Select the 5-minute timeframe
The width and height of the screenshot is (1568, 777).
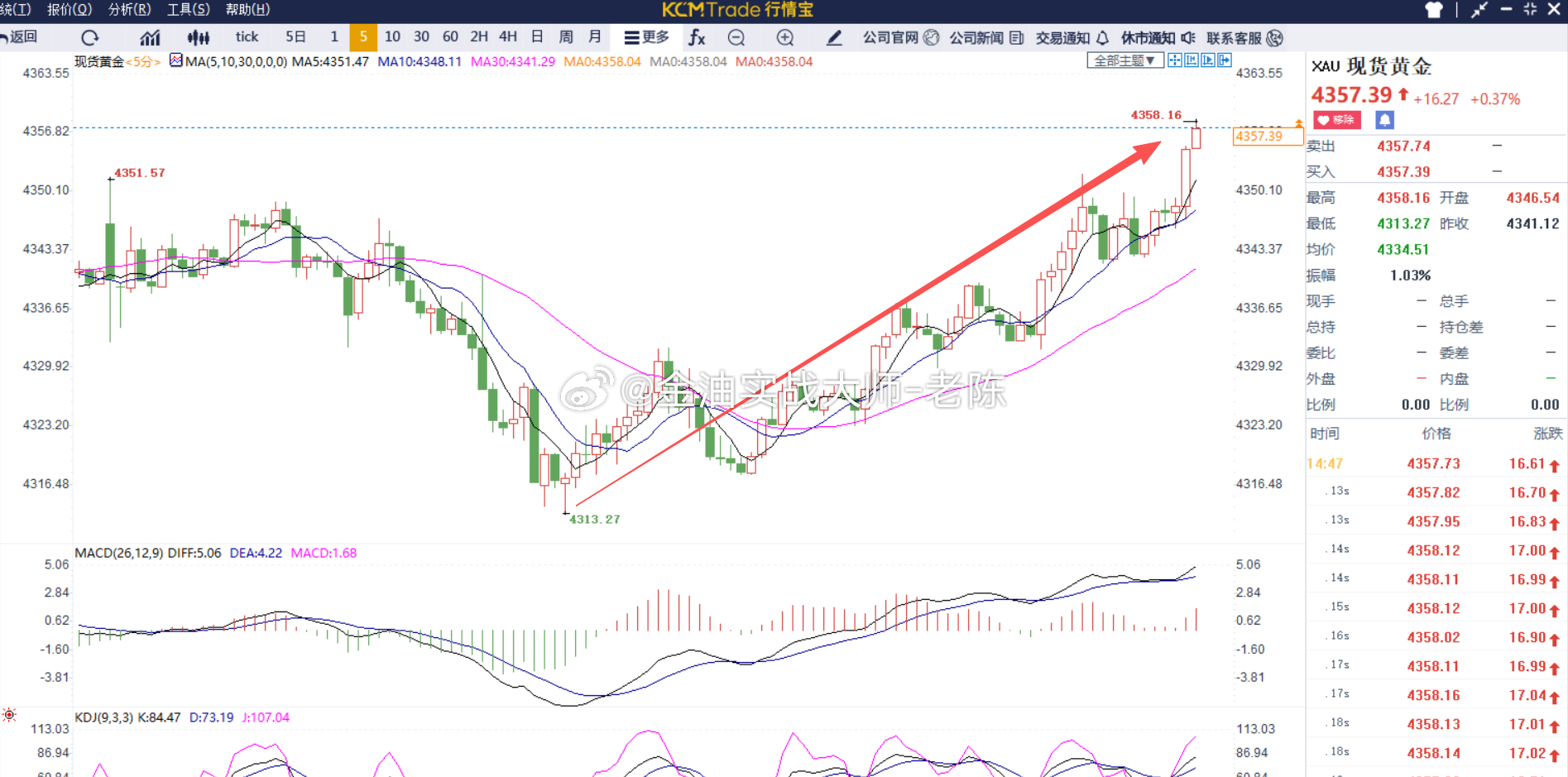point(363,37)
